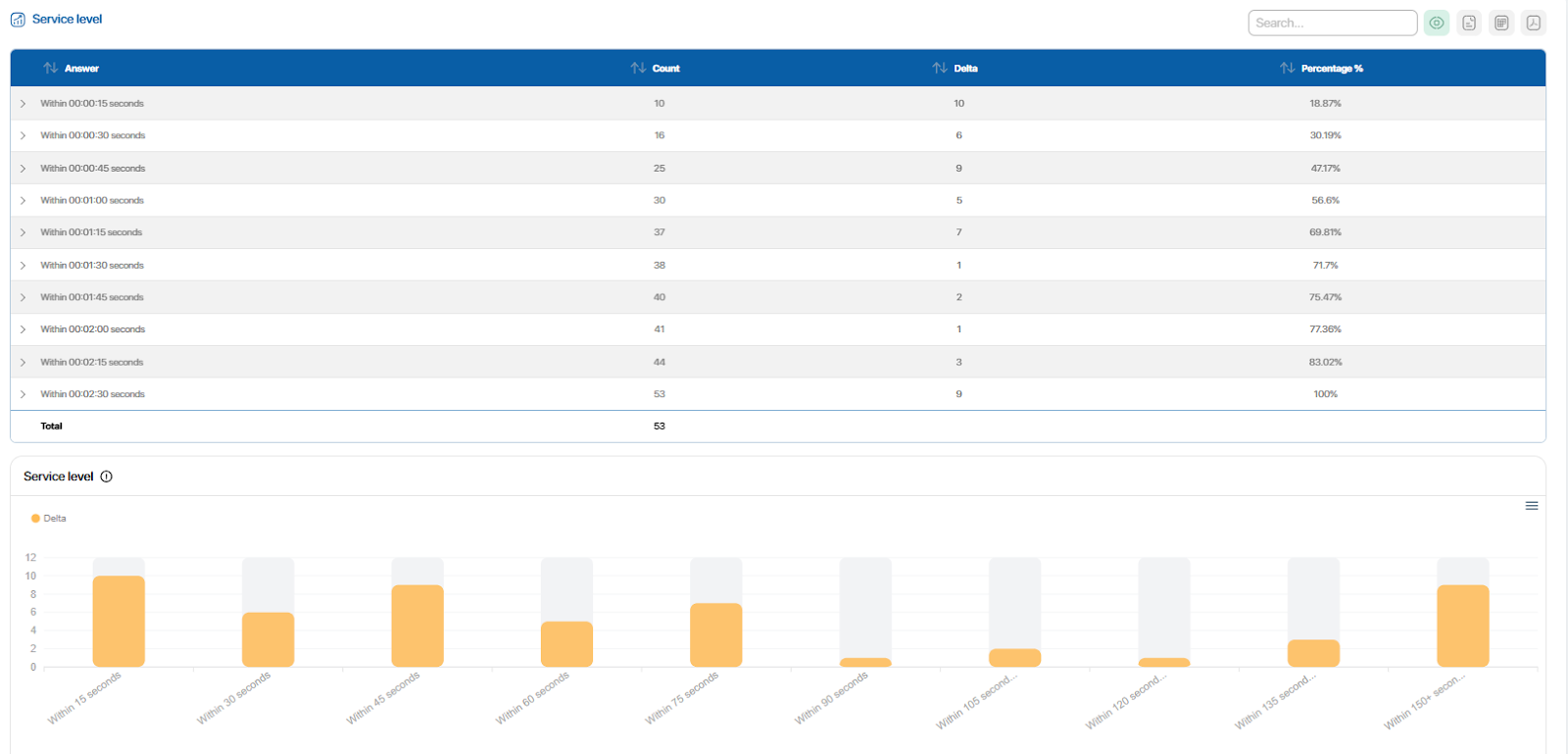Export the report as PDF
This screenshot has height=754, width=1568.
(x=1534, y=23)
